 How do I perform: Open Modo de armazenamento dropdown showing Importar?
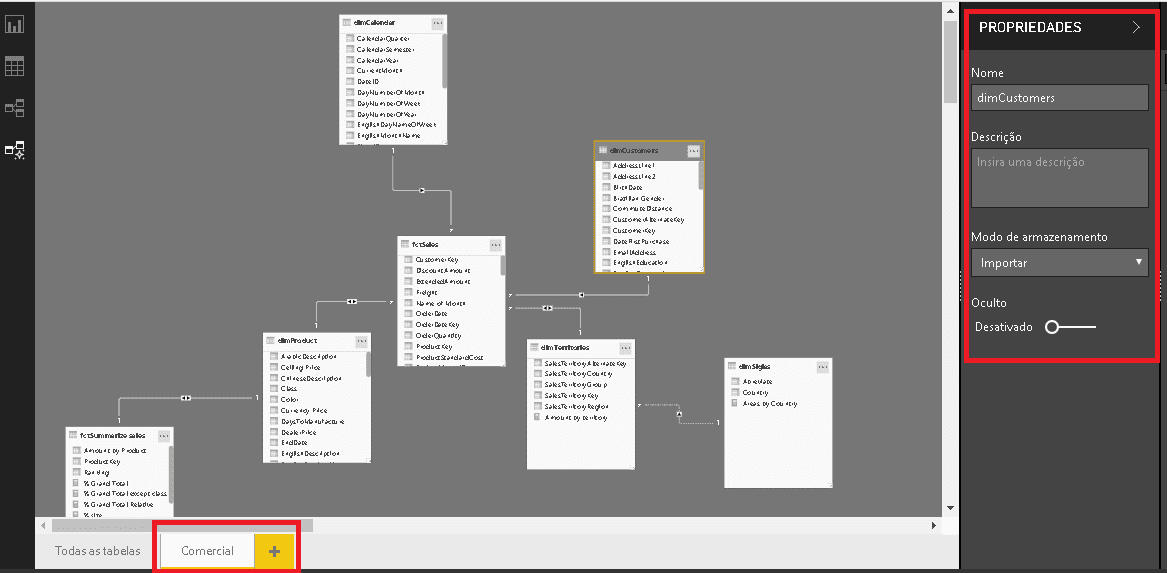1060,263
